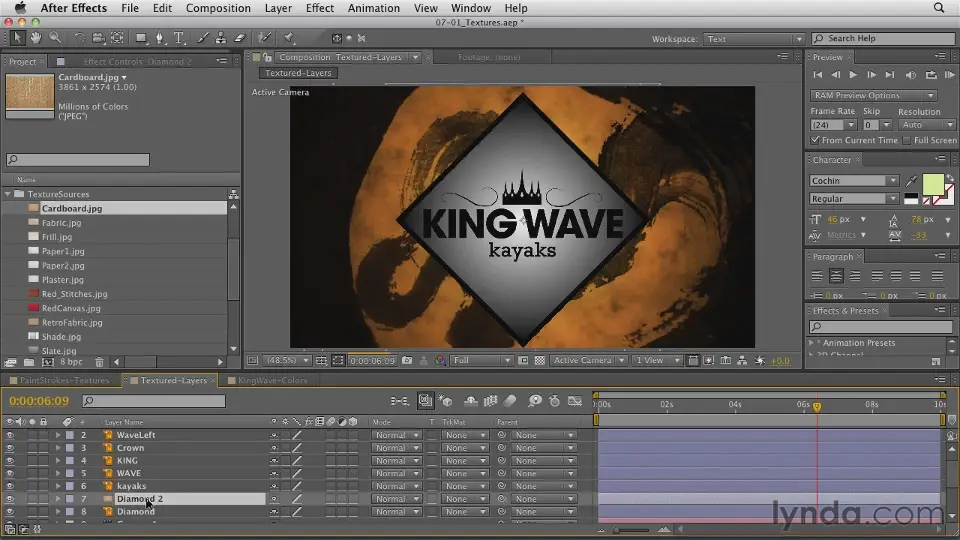The width and height of the screenshot is (960, 540).
Task: Click the eyedropper in Character panel
Action: (911, 181)
